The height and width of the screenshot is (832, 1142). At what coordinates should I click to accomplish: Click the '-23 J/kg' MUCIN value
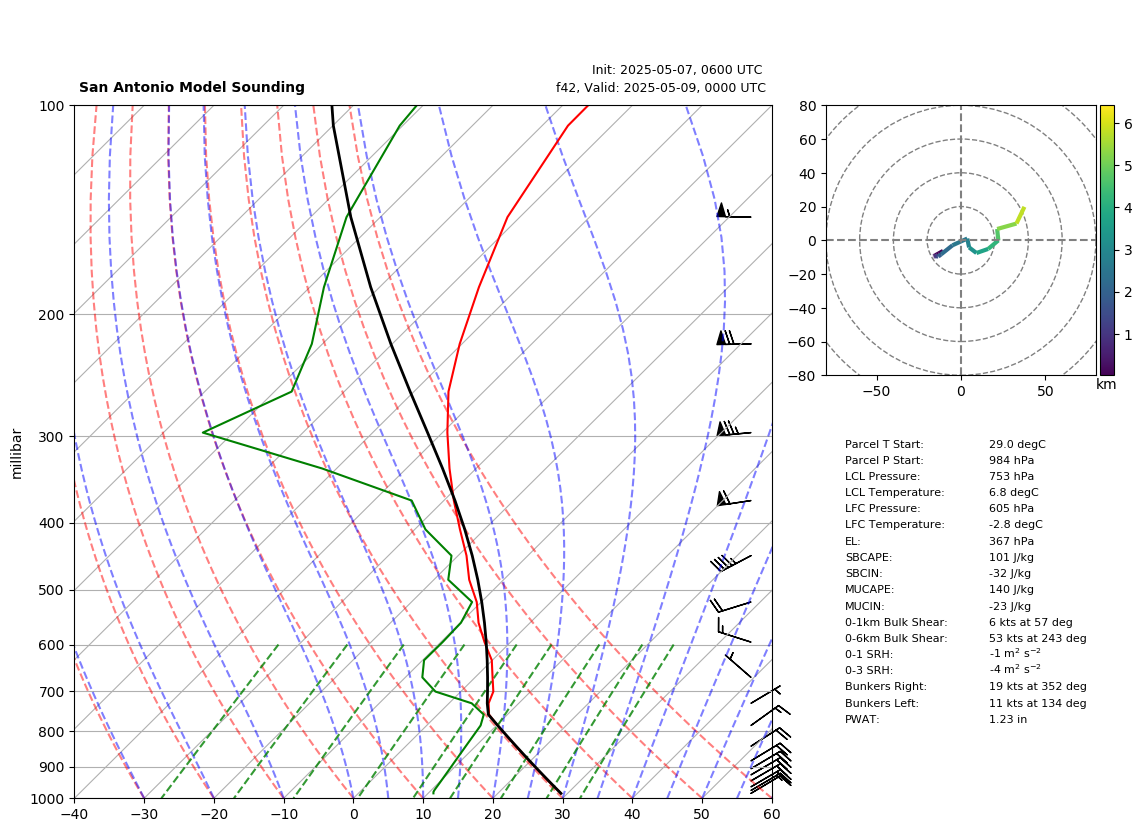click(1010, 606)
